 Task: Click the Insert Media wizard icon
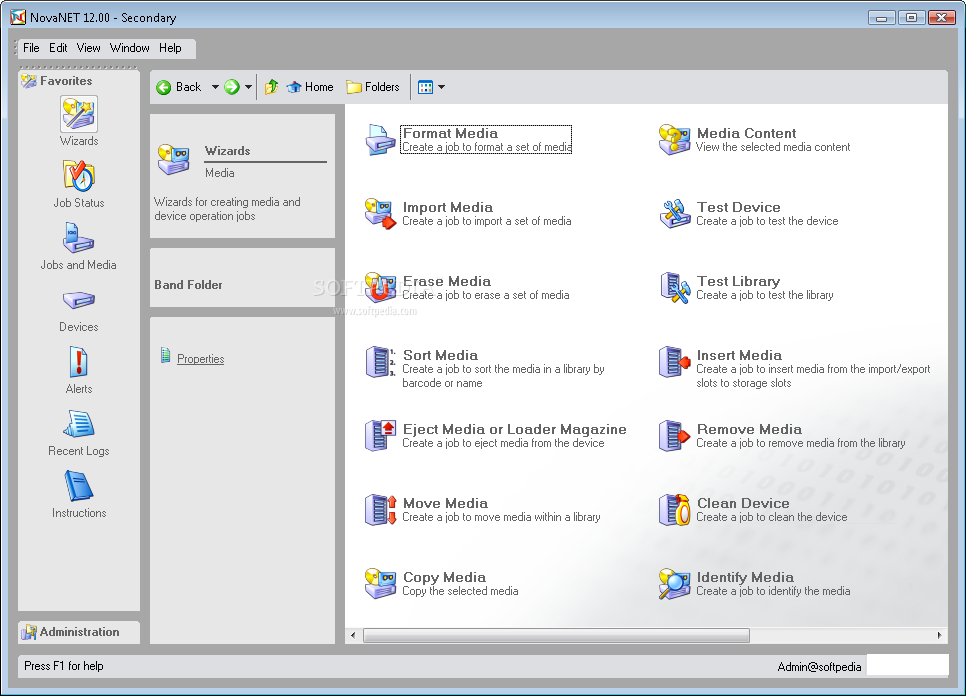pyautogui.click(x=674, y=362)
